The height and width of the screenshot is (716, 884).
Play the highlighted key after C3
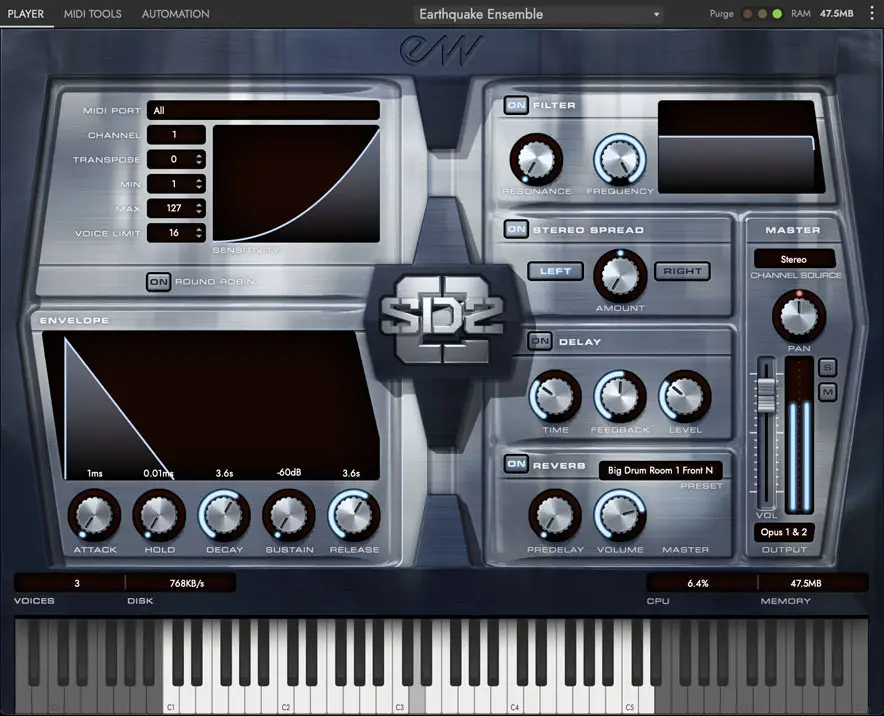tap(417, 699)
